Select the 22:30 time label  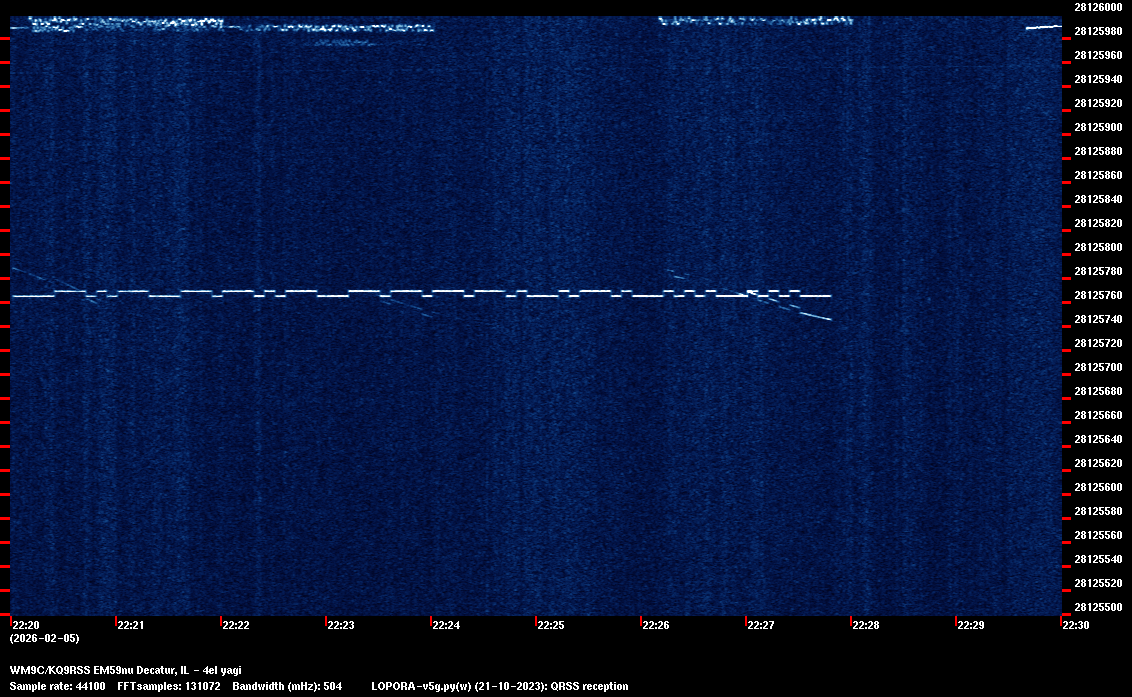pos(1075,626)
